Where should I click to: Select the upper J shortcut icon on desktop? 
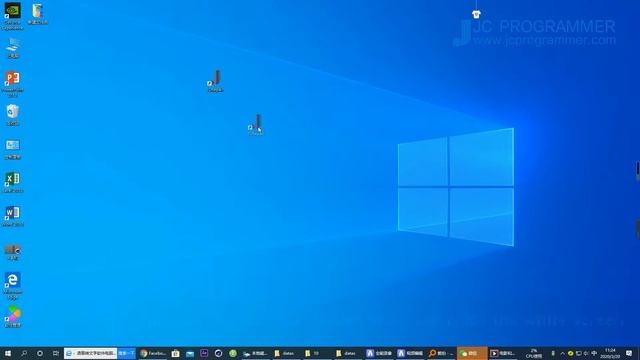(x=215, y=80)
